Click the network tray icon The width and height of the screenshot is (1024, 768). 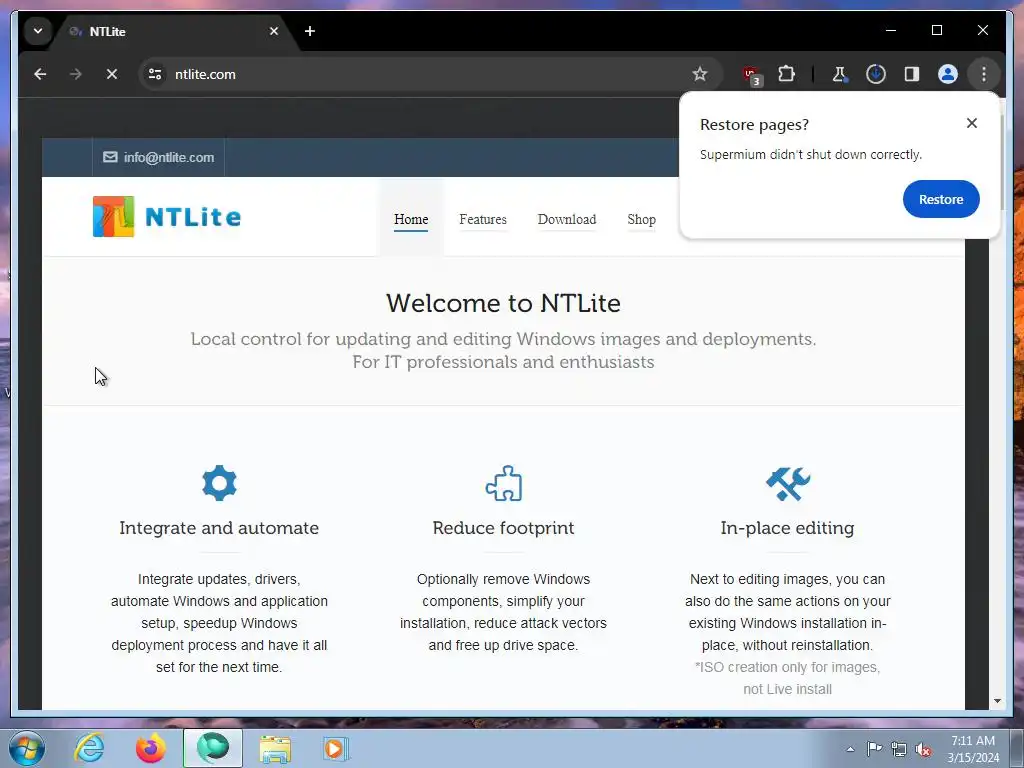(x=899, y=749)
